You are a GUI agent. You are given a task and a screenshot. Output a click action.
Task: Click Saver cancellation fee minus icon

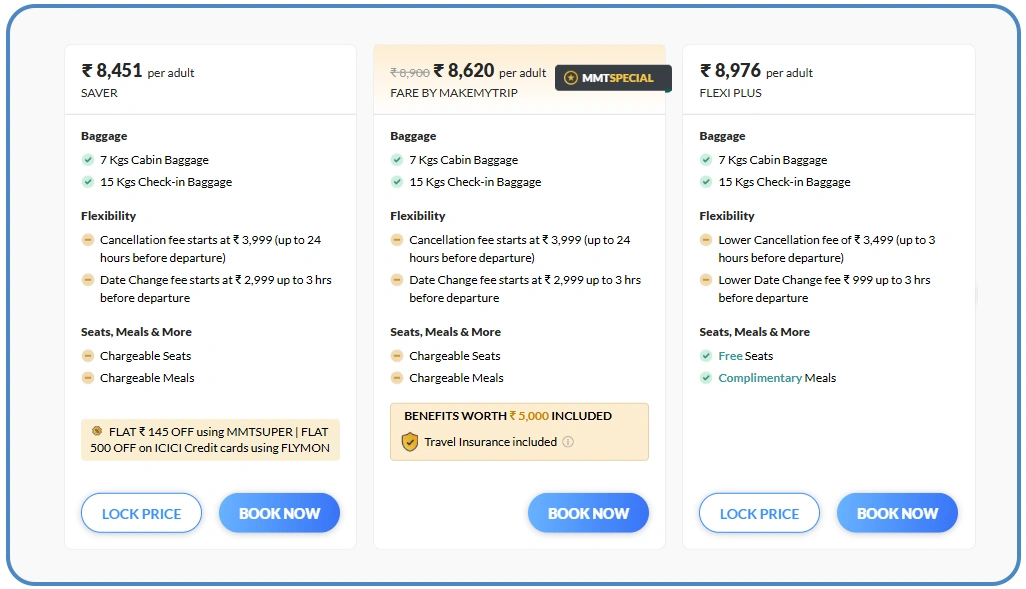click(88, 240)
